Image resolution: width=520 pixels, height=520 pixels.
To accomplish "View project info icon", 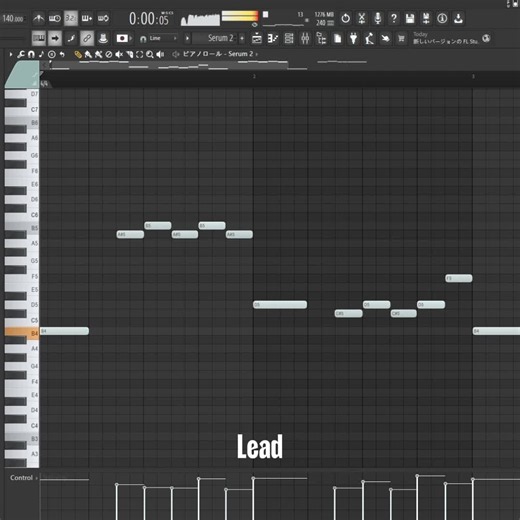I will 442,18.
